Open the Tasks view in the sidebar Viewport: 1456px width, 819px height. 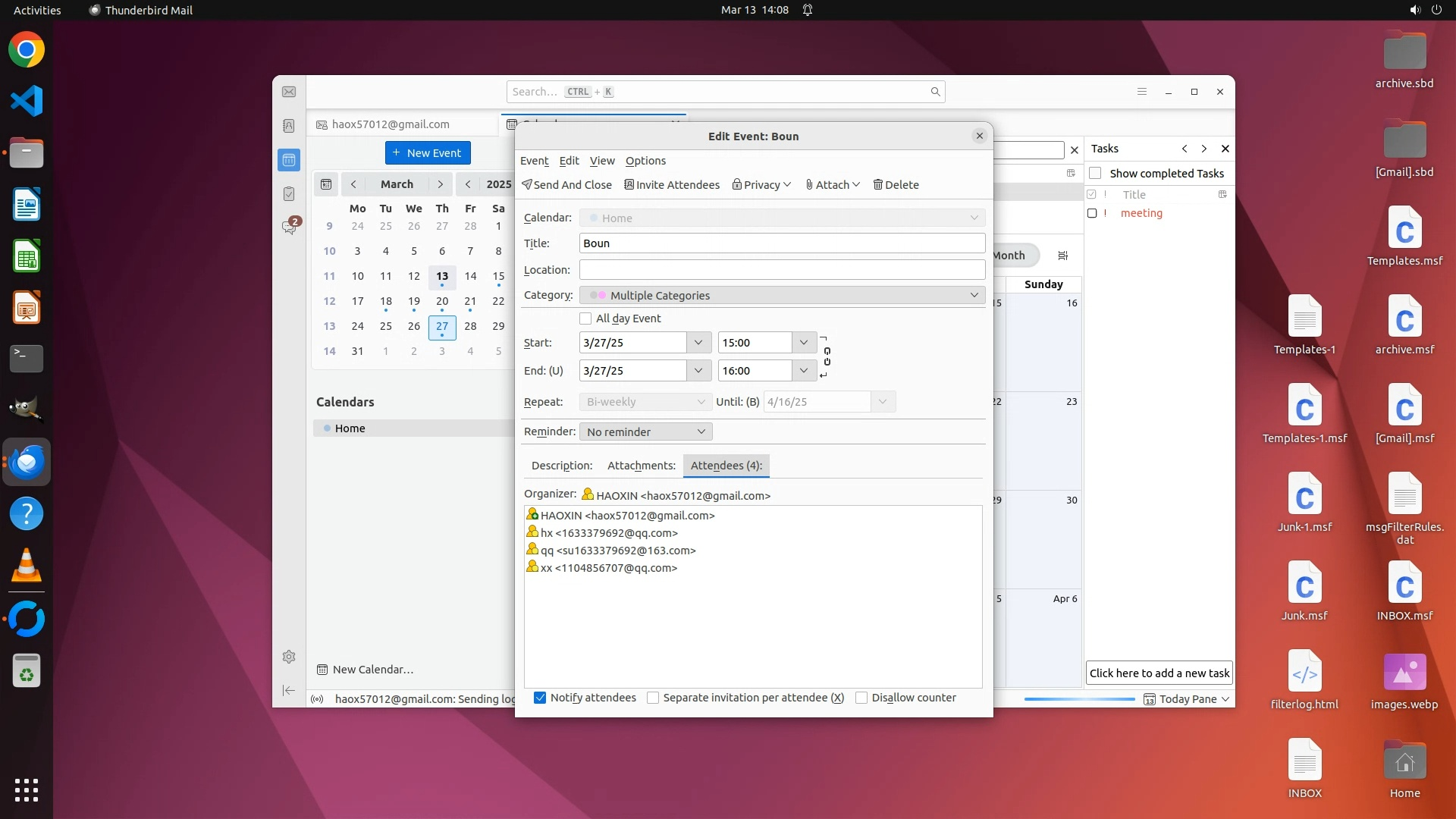(x=289, y=194)
